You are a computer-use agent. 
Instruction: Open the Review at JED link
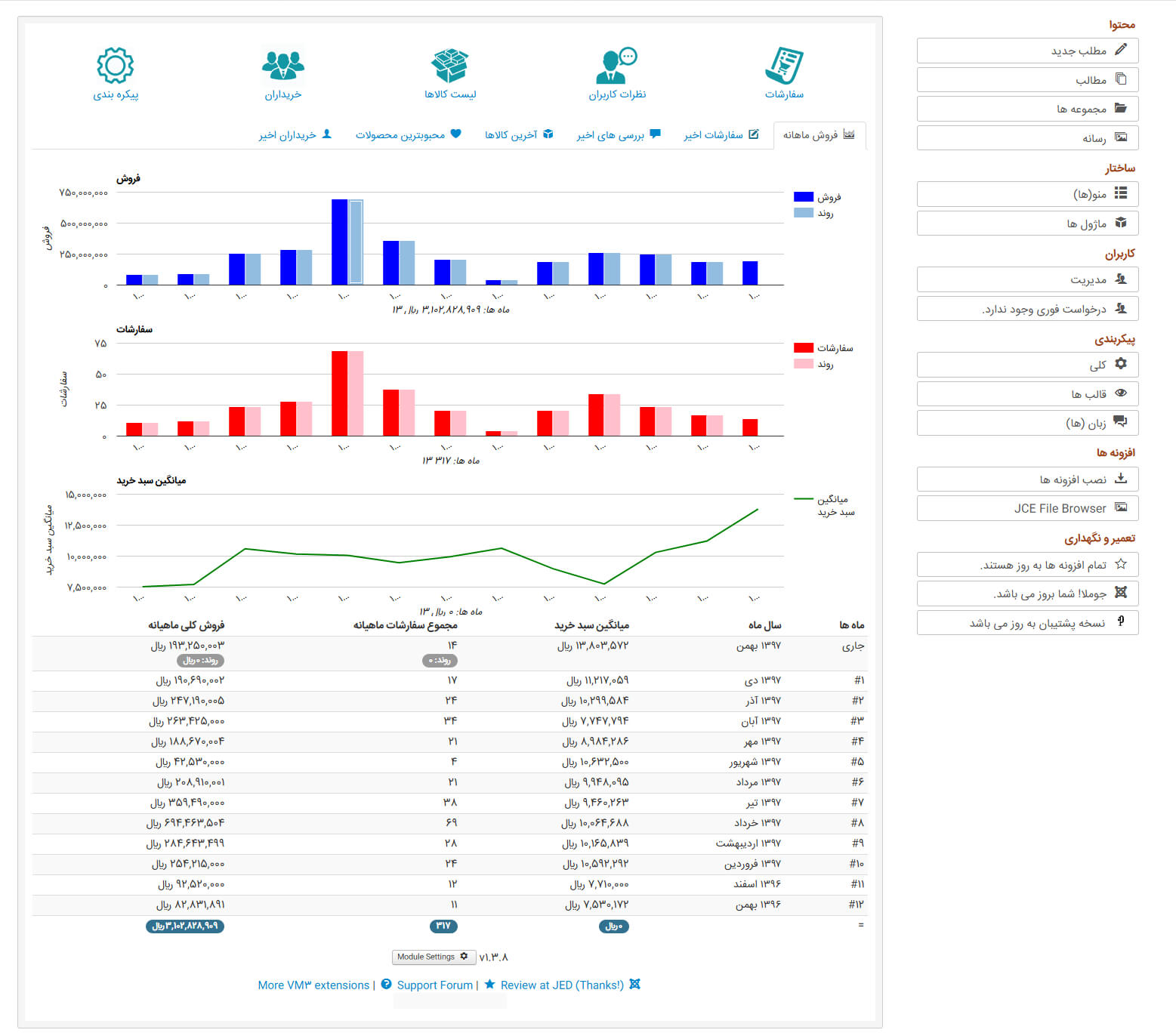(562, 985)
